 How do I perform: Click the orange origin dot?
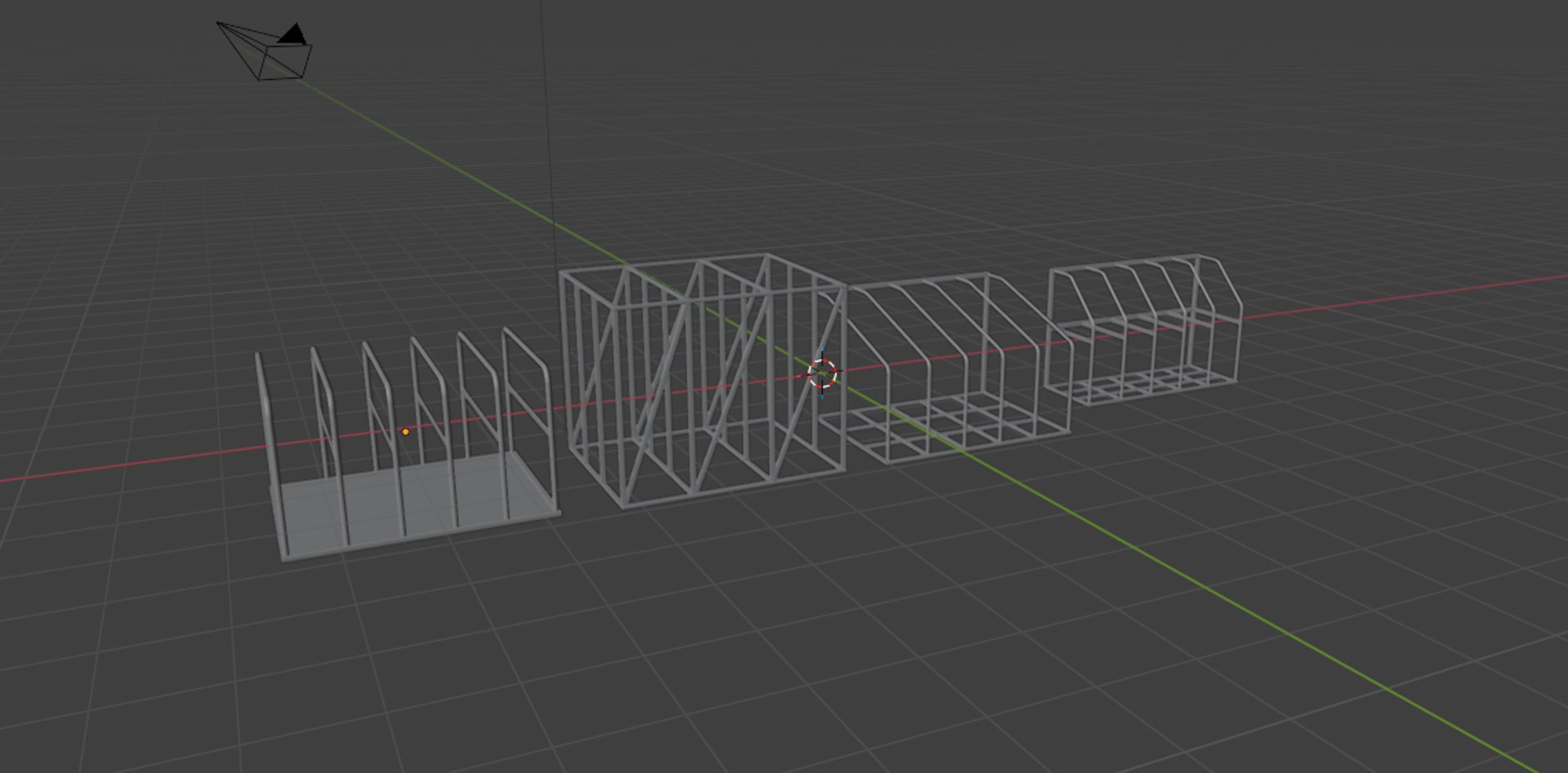tap(406, 432)
